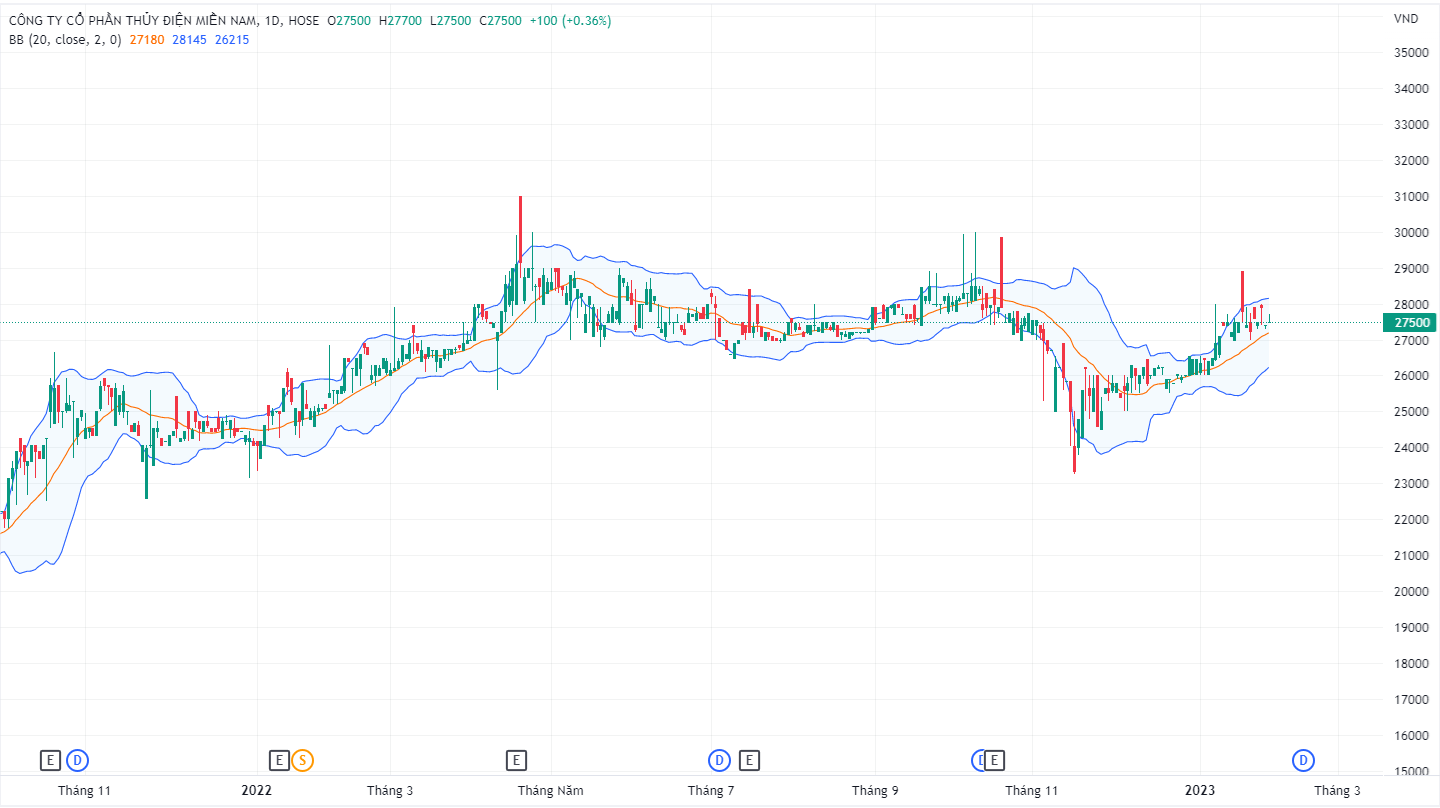
Task: Click the leftmost earnings E marker
Action: (50, 761)
